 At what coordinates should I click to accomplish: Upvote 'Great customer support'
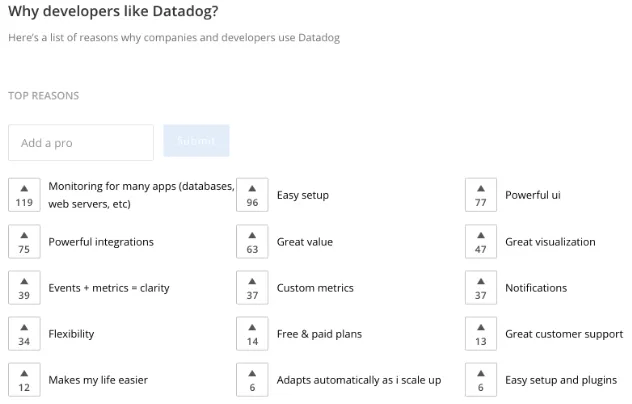pyautogui.click(x=481, y=333)
